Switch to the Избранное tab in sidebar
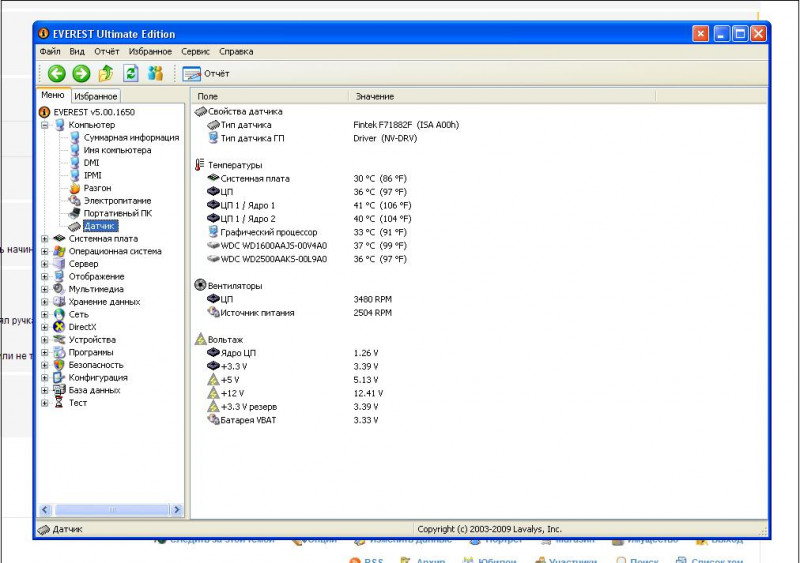 95,96
